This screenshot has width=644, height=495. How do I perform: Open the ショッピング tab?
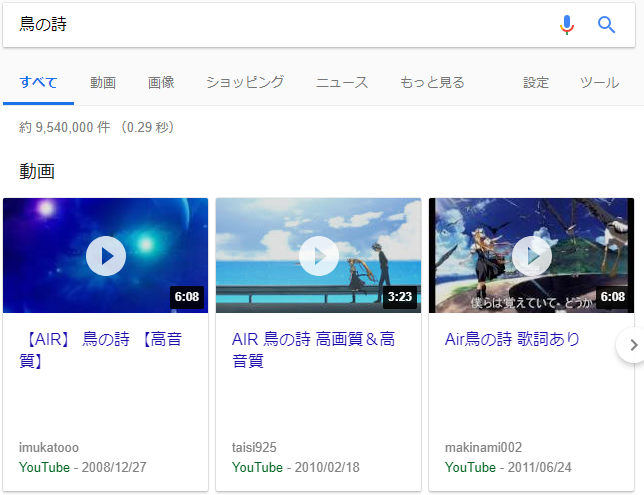coord(245,83)
